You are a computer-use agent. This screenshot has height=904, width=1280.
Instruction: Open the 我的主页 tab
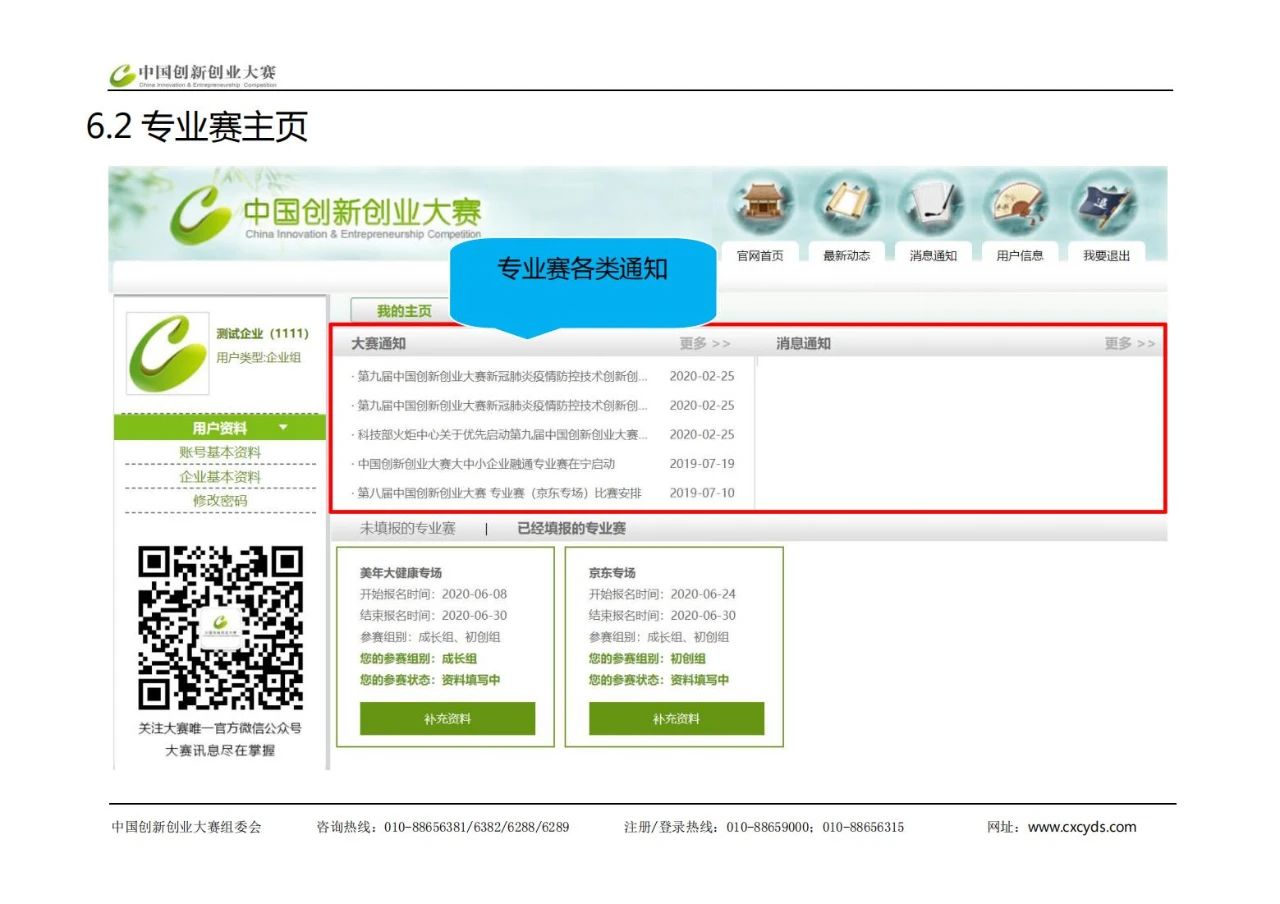(404, 311)
